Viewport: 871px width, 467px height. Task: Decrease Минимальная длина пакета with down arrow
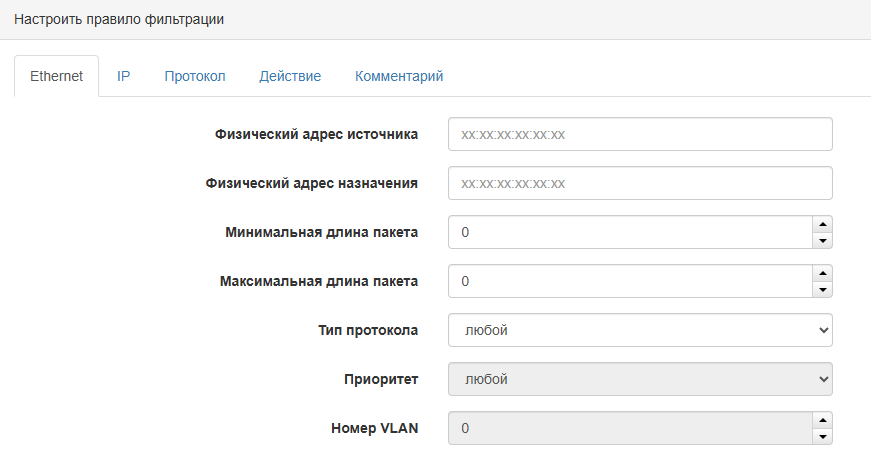click(822, 241)
